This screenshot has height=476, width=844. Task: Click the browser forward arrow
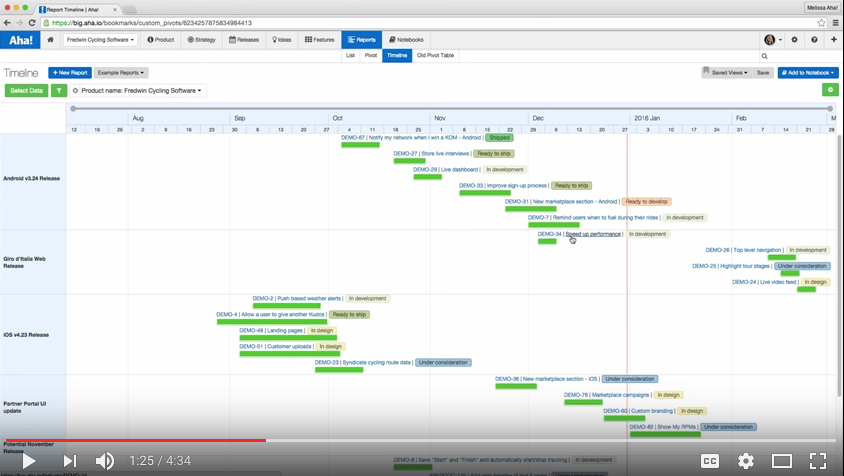[x=19, y=23]
